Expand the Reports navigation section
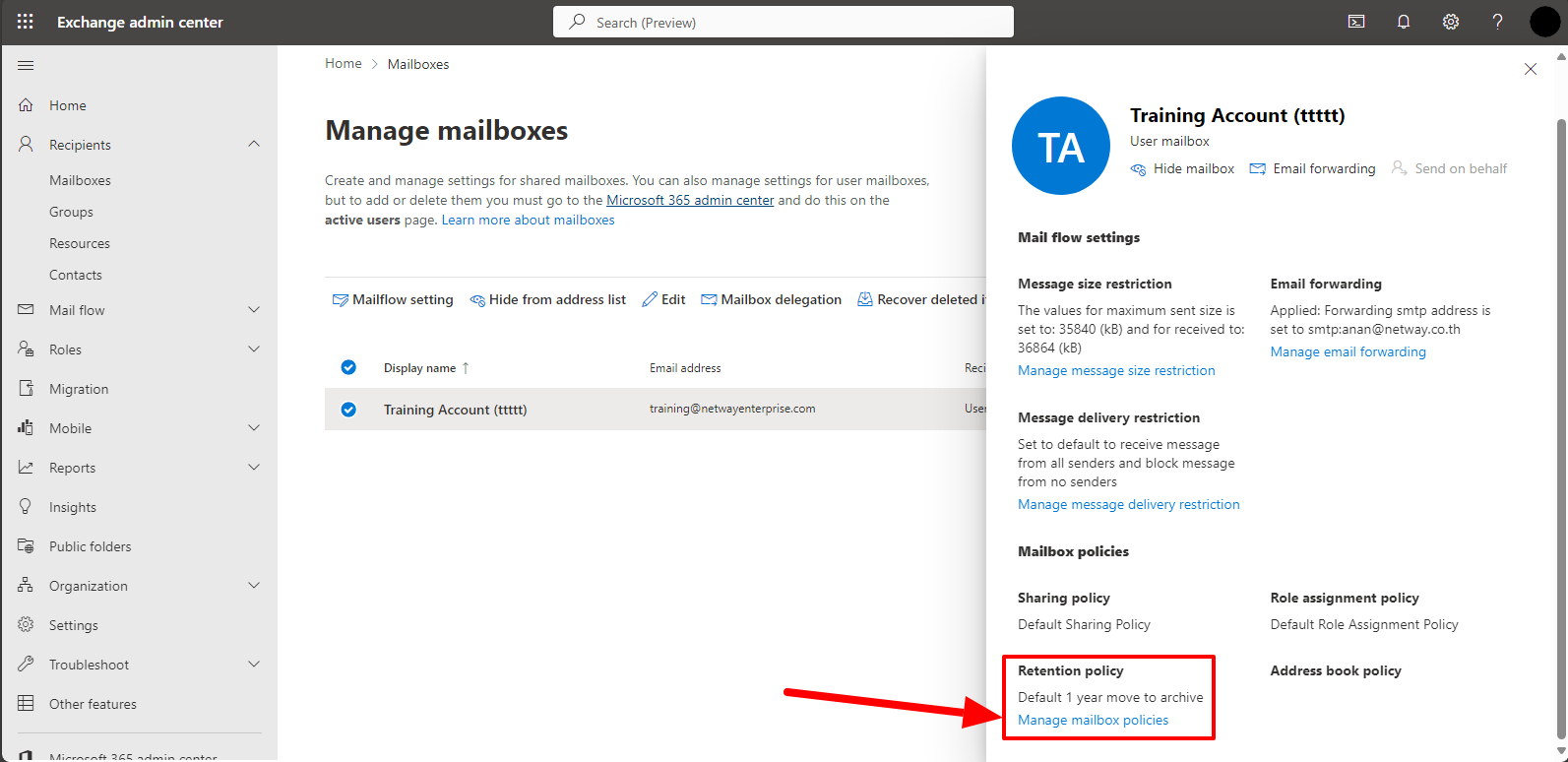 click(x=254, y=468)
